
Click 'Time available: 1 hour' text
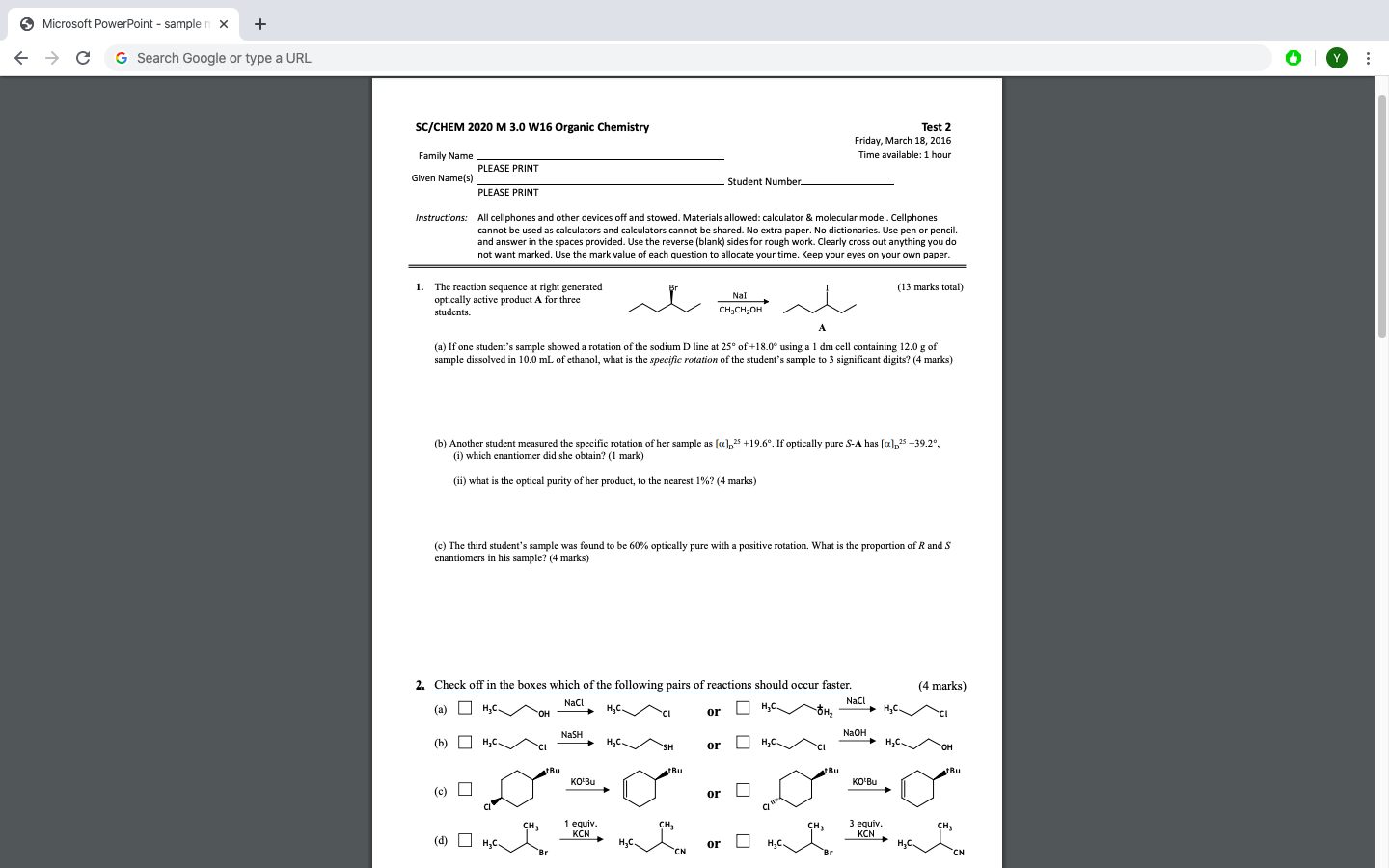[x=905, y=155]
